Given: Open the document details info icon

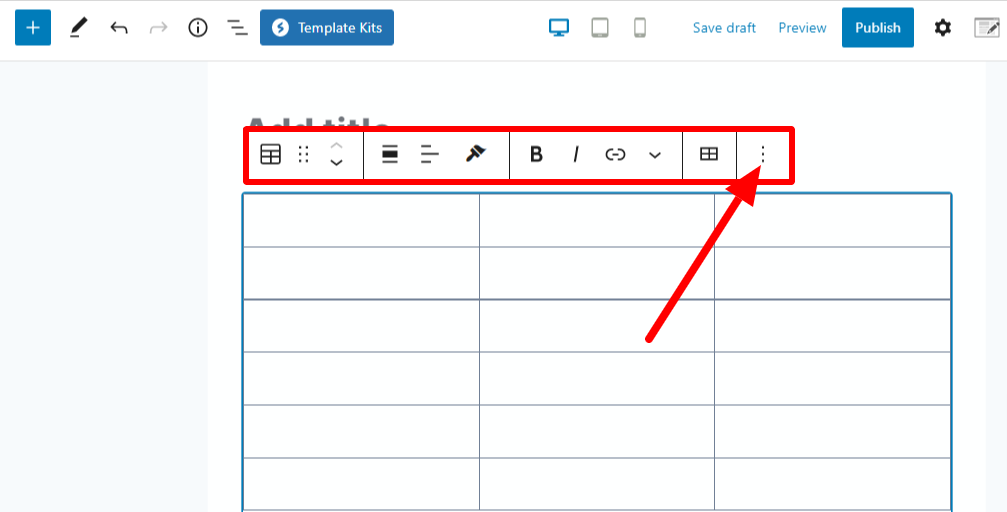Looking at the screenshot, I should pos(198,28).
